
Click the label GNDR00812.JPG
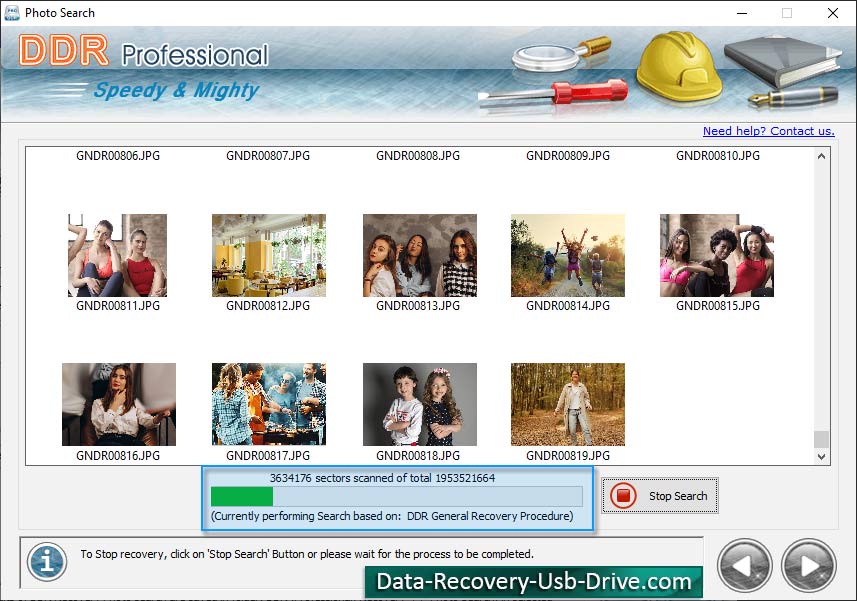pyautogui.click(x=268, y=305)
